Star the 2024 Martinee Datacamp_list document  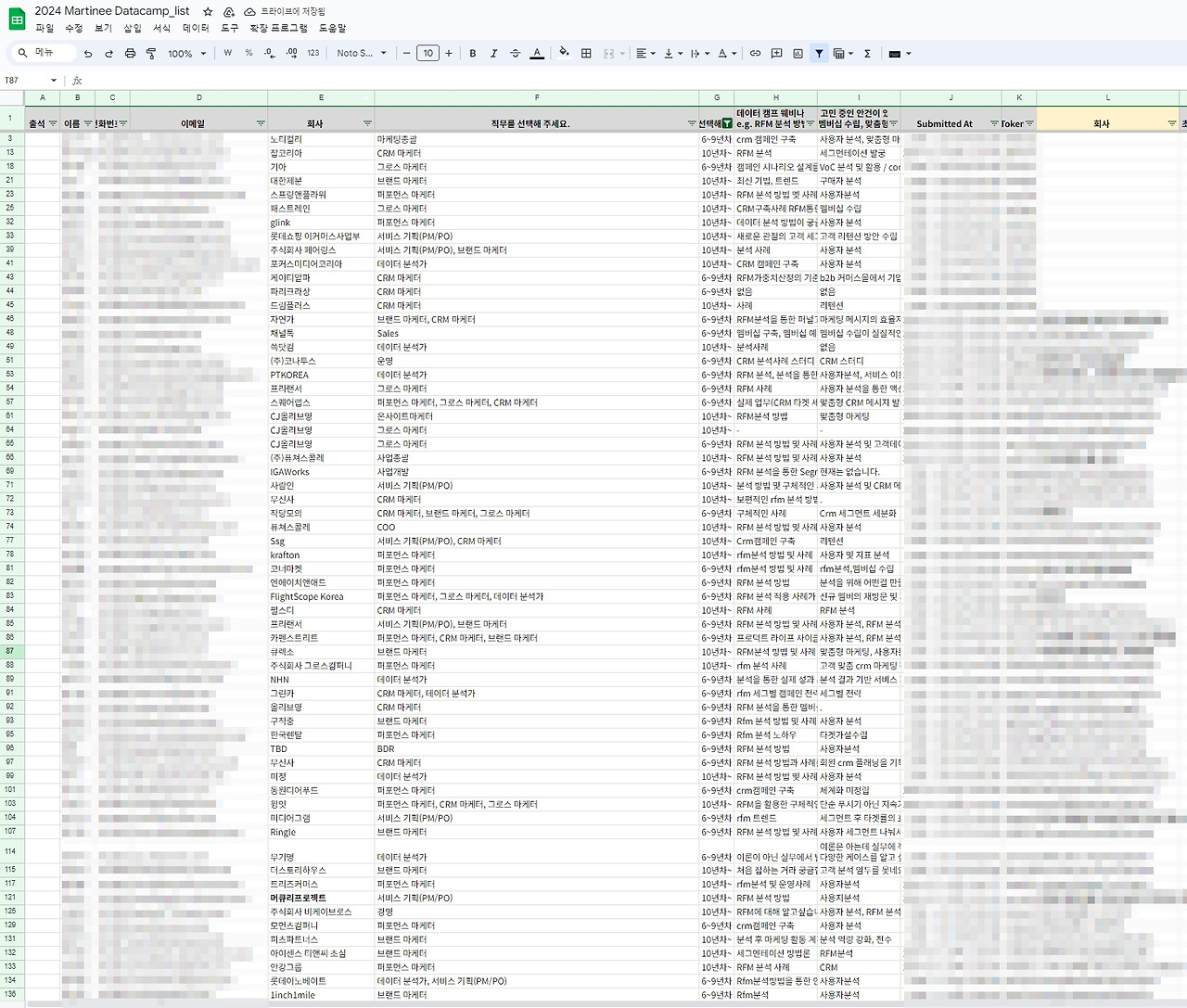point(208,11)
